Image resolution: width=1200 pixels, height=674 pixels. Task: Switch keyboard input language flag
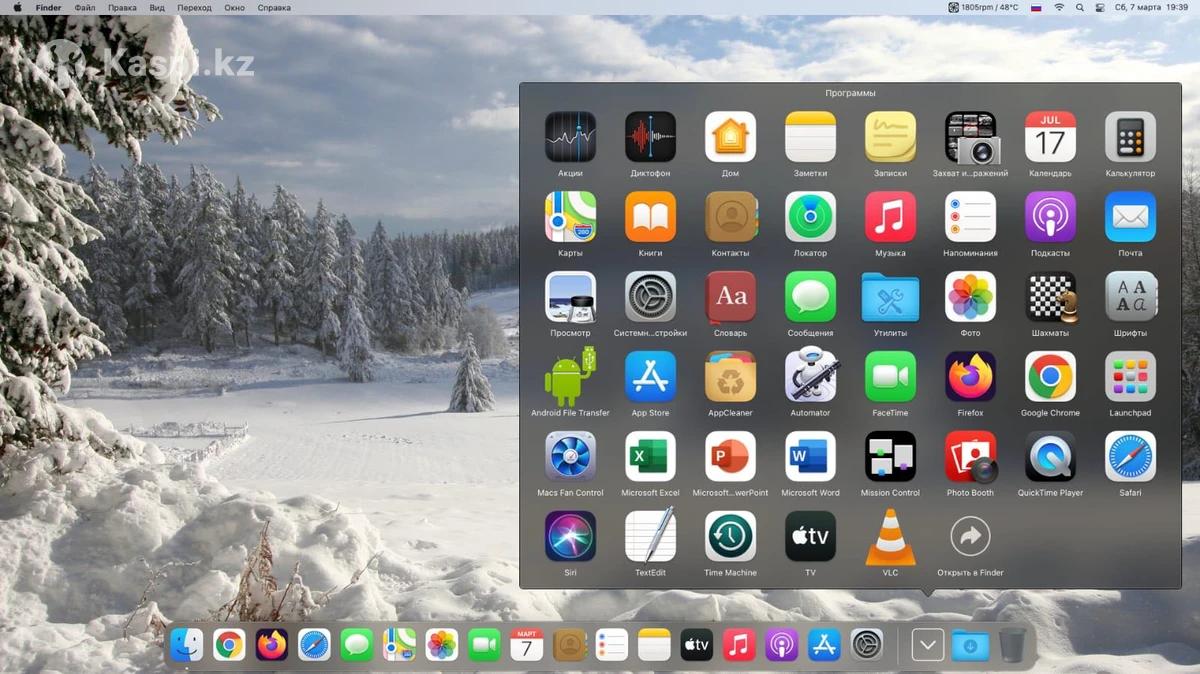coord(1036,7)
